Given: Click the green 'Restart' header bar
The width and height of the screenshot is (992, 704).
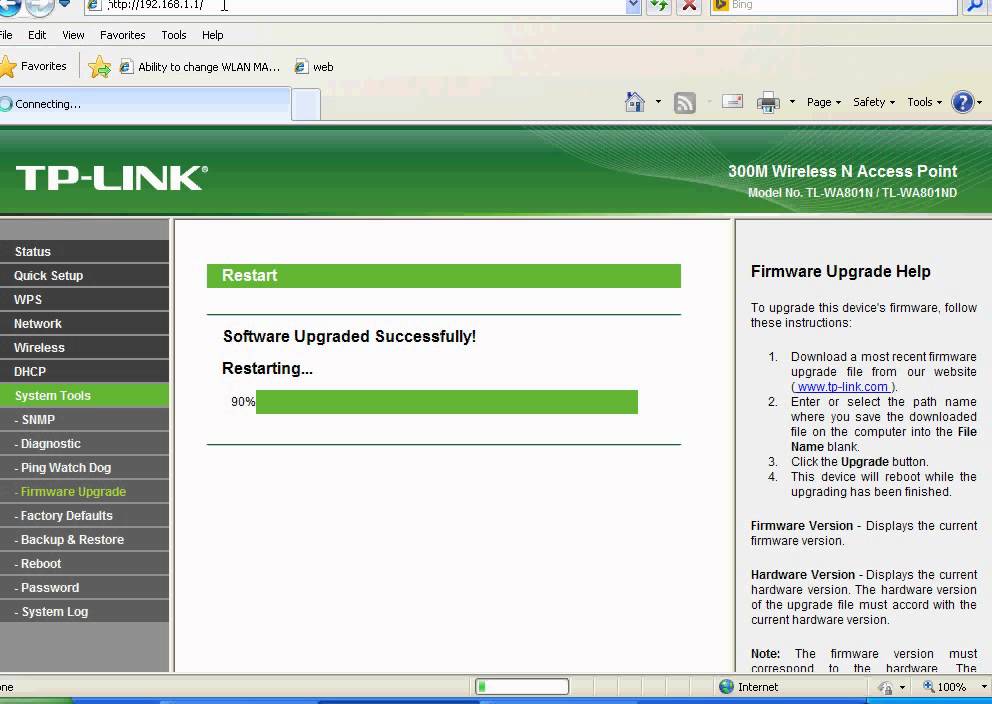Looking at the screenshot, I should 443,276.
